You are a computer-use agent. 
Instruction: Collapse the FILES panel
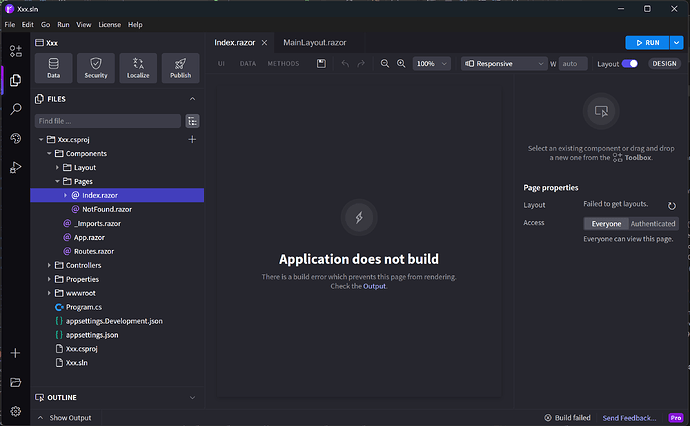pos(192,99)
